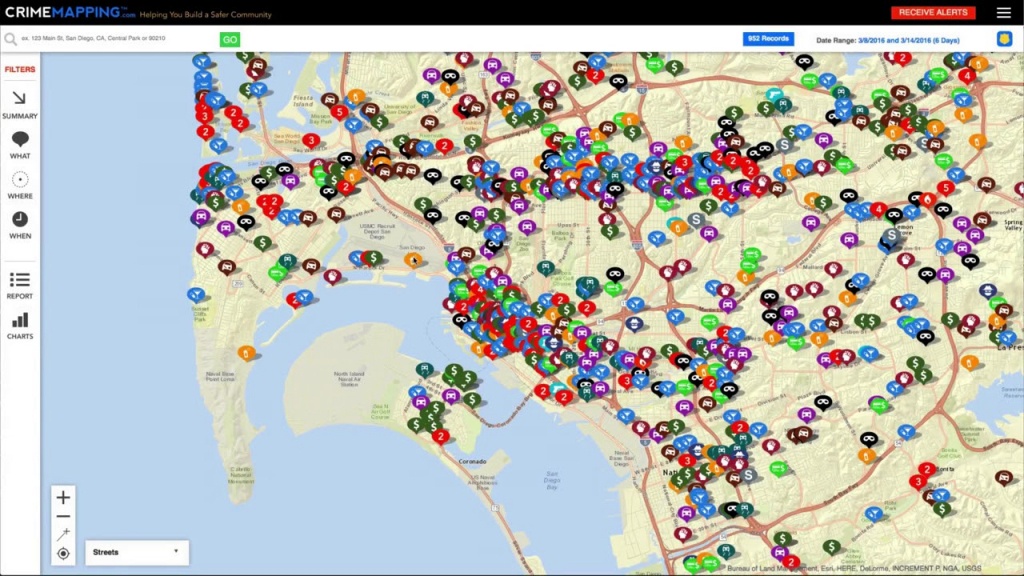Open the What crime type filter

coord(19,144)
